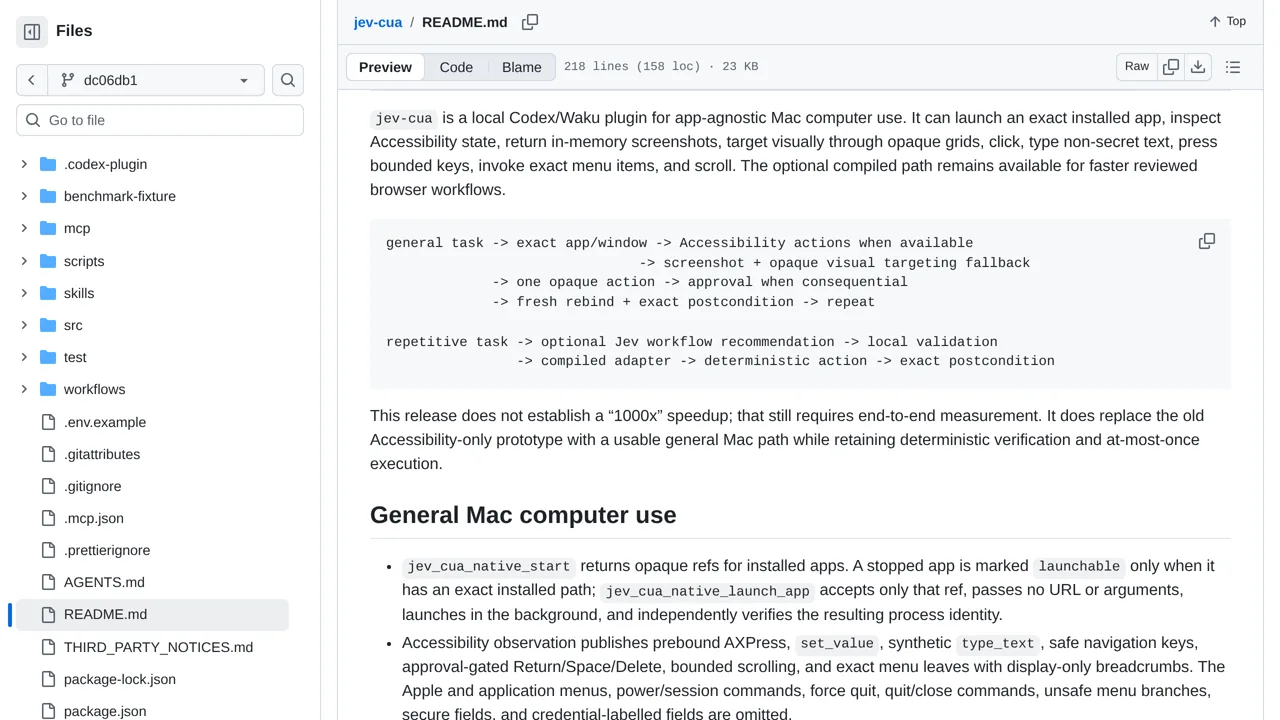Screen dimensions: 1280x720
Task: Open the .env.example file
Action: (x=105, y=422)
